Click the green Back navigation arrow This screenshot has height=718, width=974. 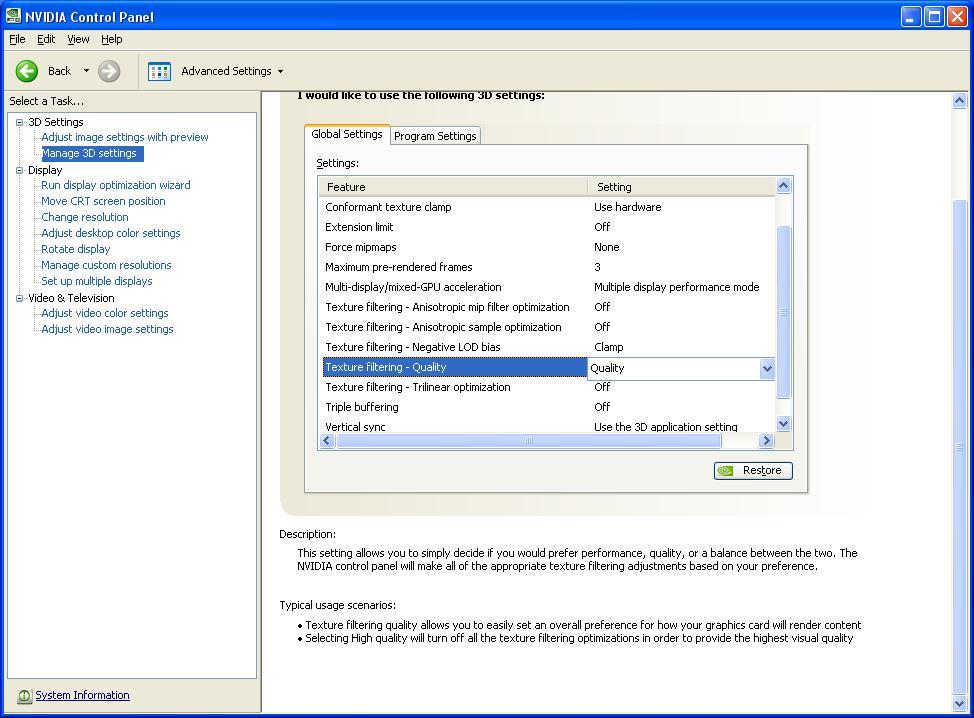[27, 70]
